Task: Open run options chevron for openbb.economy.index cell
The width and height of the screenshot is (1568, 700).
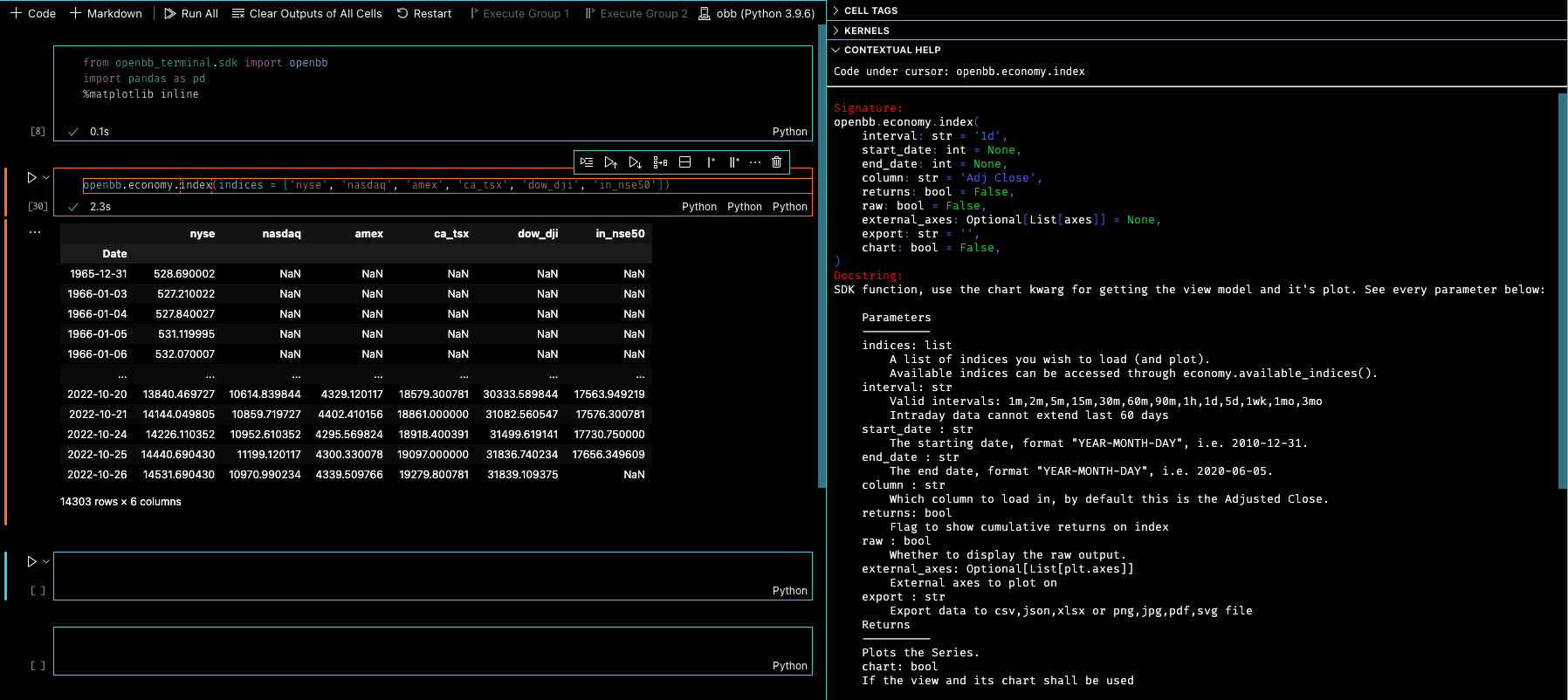Action: tap(46, 177)
